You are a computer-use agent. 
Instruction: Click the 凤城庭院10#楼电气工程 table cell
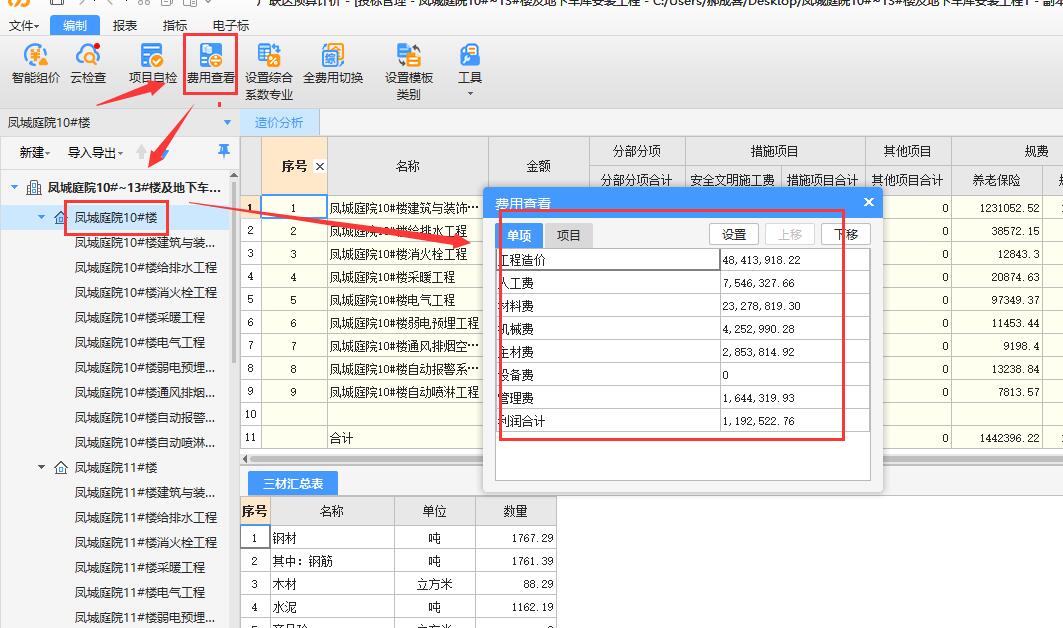coord(406,300)
